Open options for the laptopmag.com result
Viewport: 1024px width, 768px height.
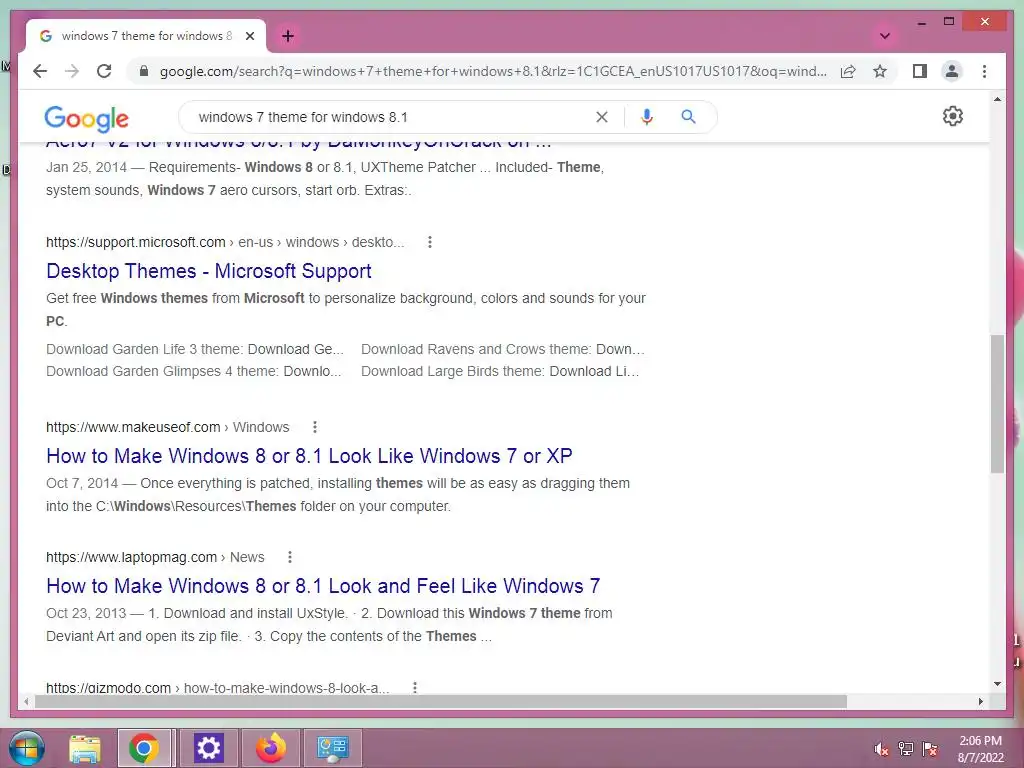pos(290,557)
